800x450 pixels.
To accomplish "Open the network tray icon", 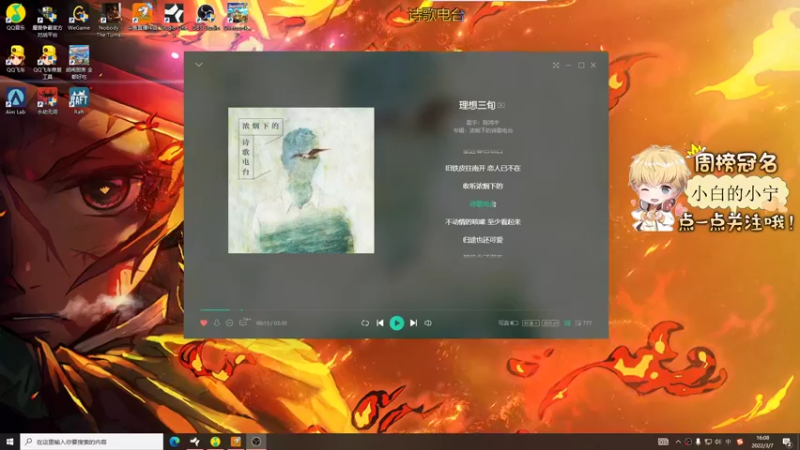I will click(x=708, y=442).
